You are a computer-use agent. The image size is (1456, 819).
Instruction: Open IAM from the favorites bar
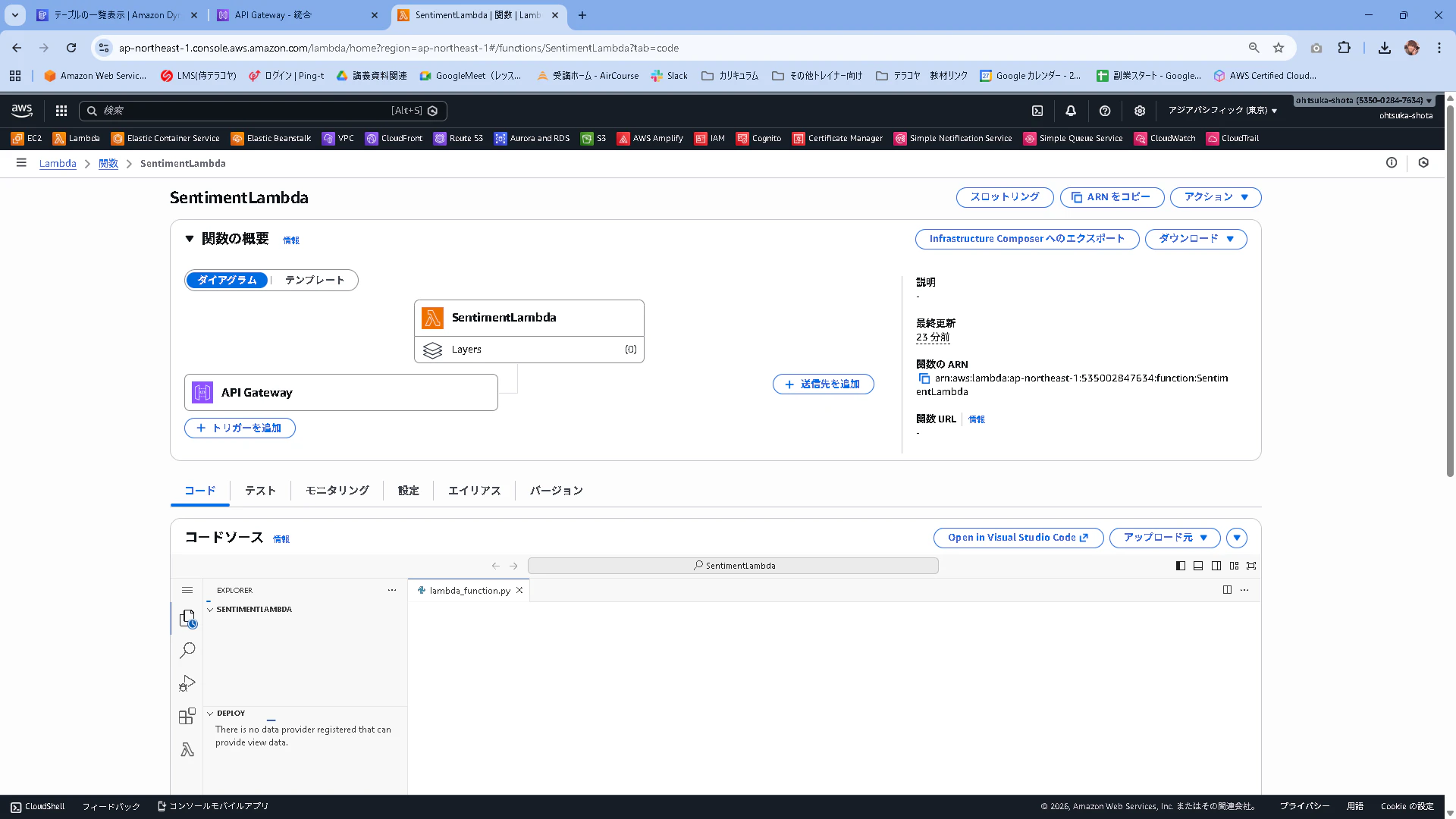[710, 139]
